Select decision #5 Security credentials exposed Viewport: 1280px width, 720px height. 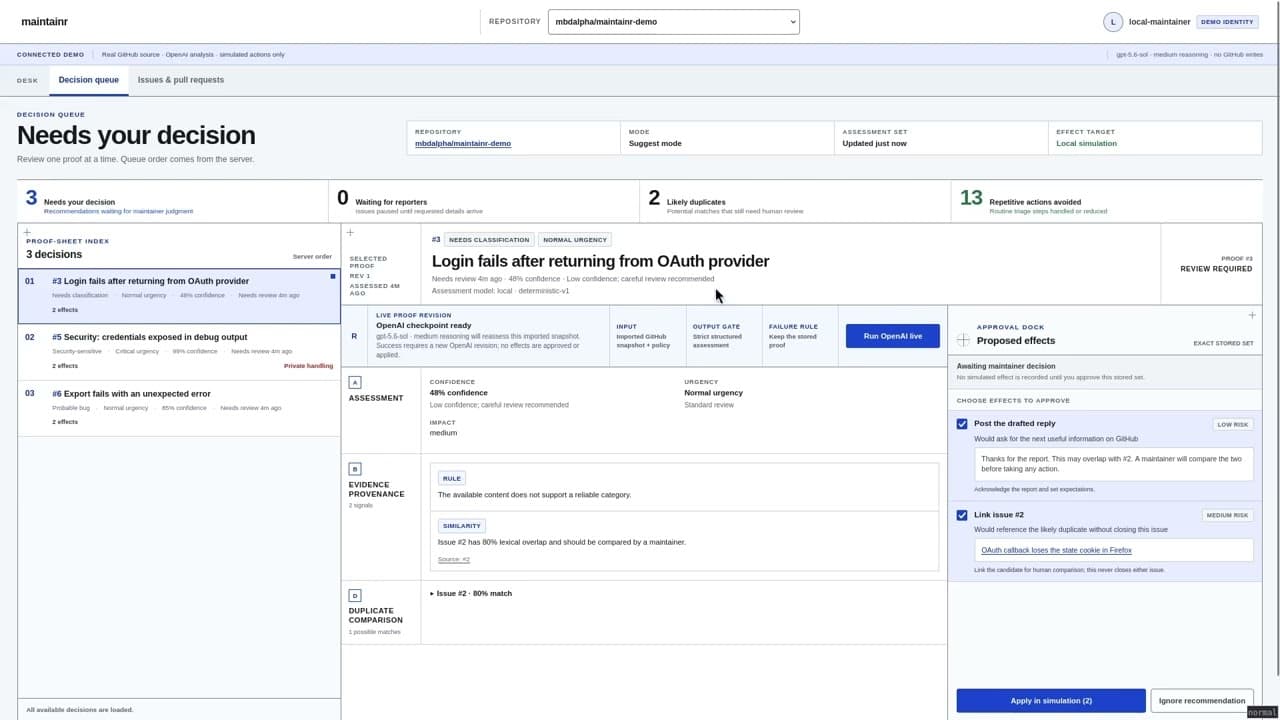[179, 352]
